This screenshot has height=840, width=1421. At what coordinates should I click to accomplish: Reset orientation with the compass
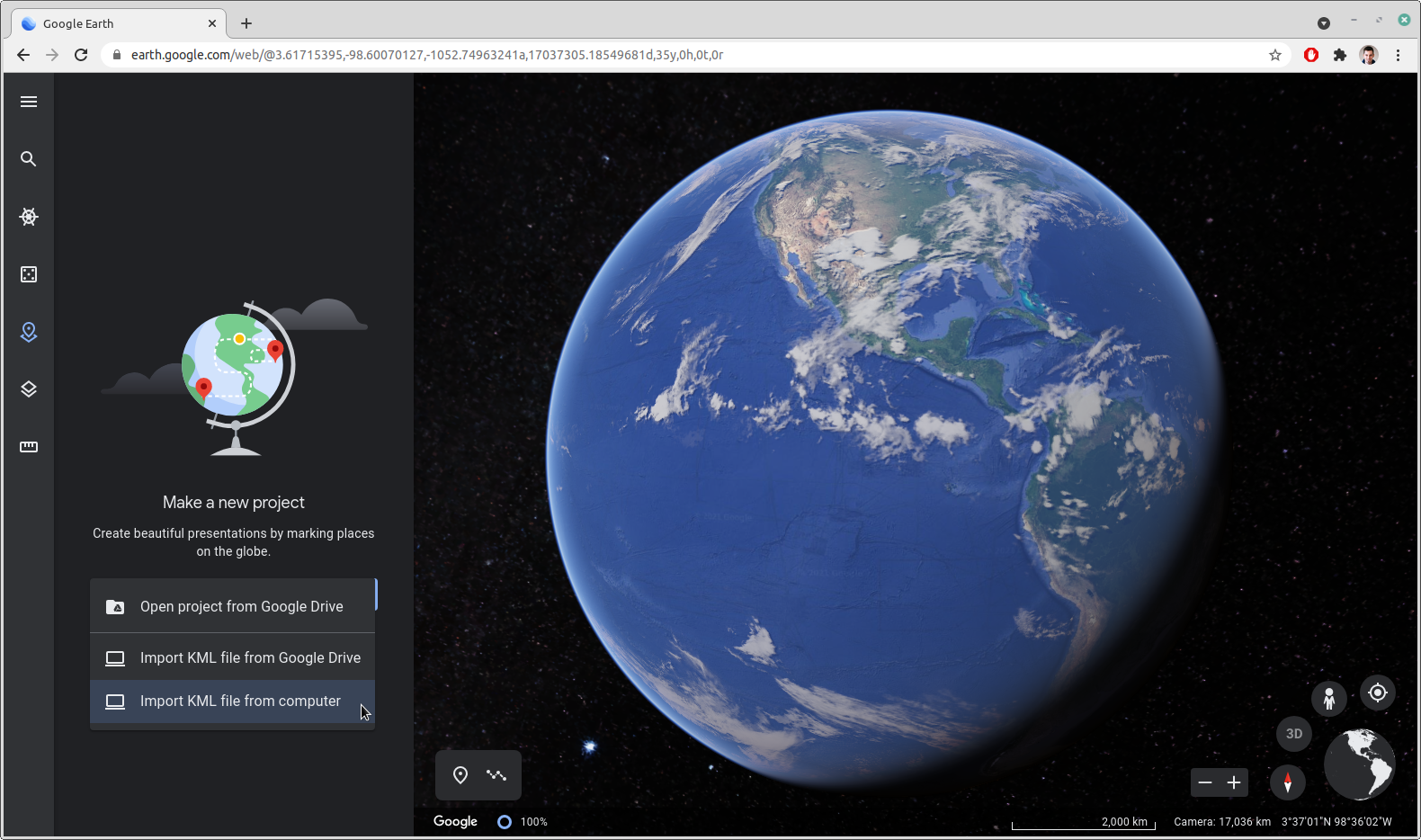[x=1287, y=782]
